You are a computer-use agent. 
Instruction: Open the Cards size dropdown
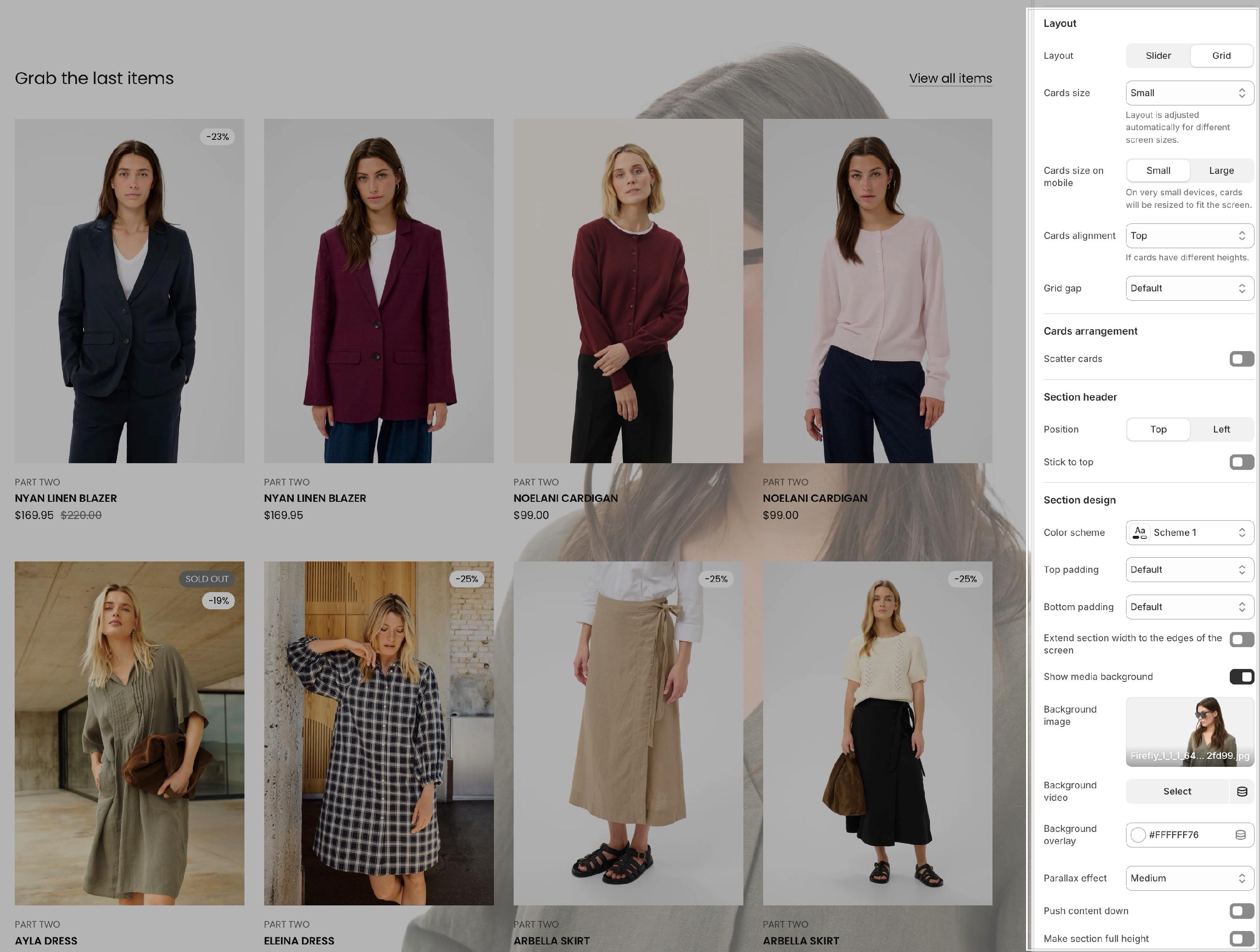point(1189,93)
